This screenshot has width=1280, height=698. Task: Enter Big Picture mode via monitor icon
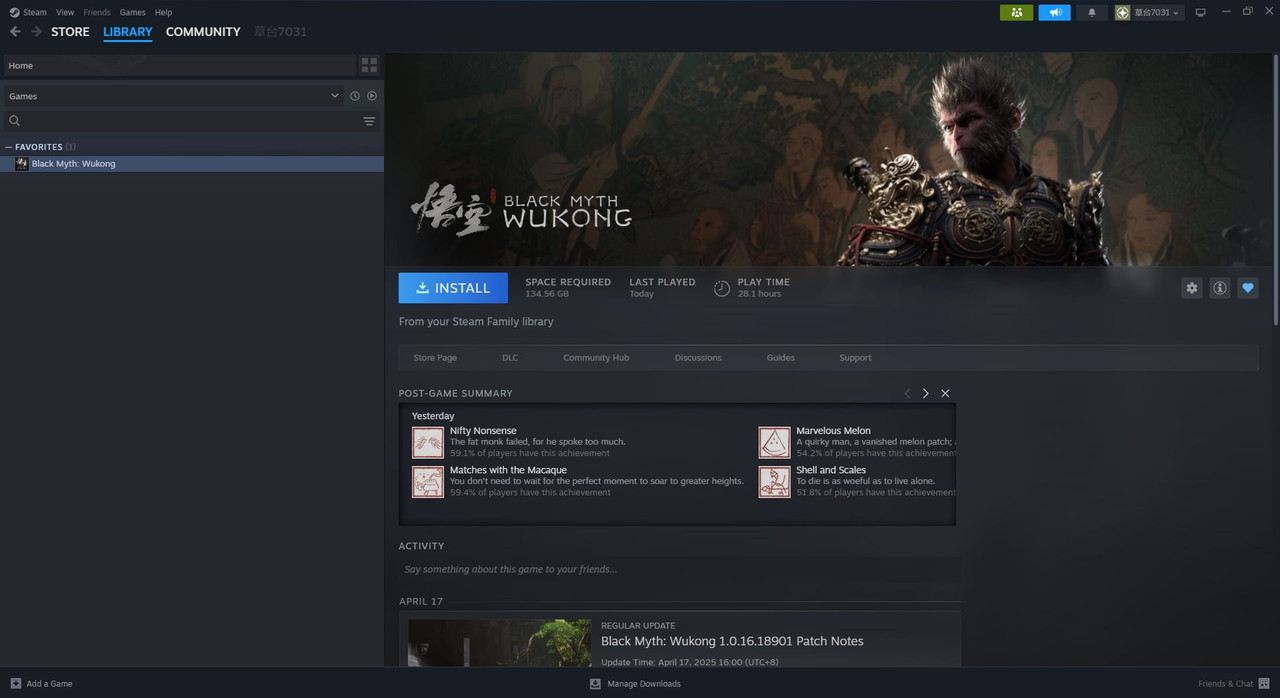tap(1201, 12)
